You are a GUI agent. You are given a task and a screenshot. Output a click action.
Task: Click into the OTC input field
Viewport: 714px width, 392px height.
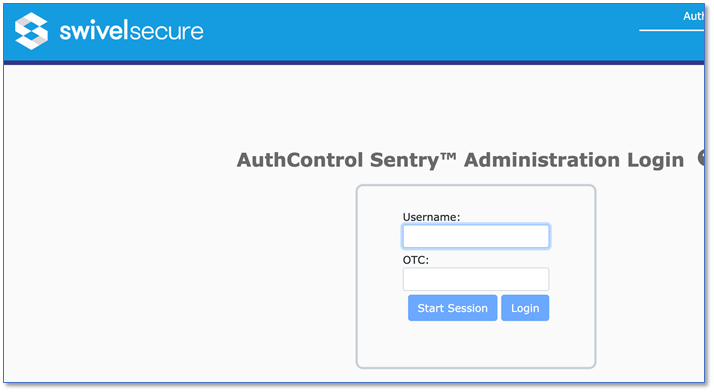476,279
